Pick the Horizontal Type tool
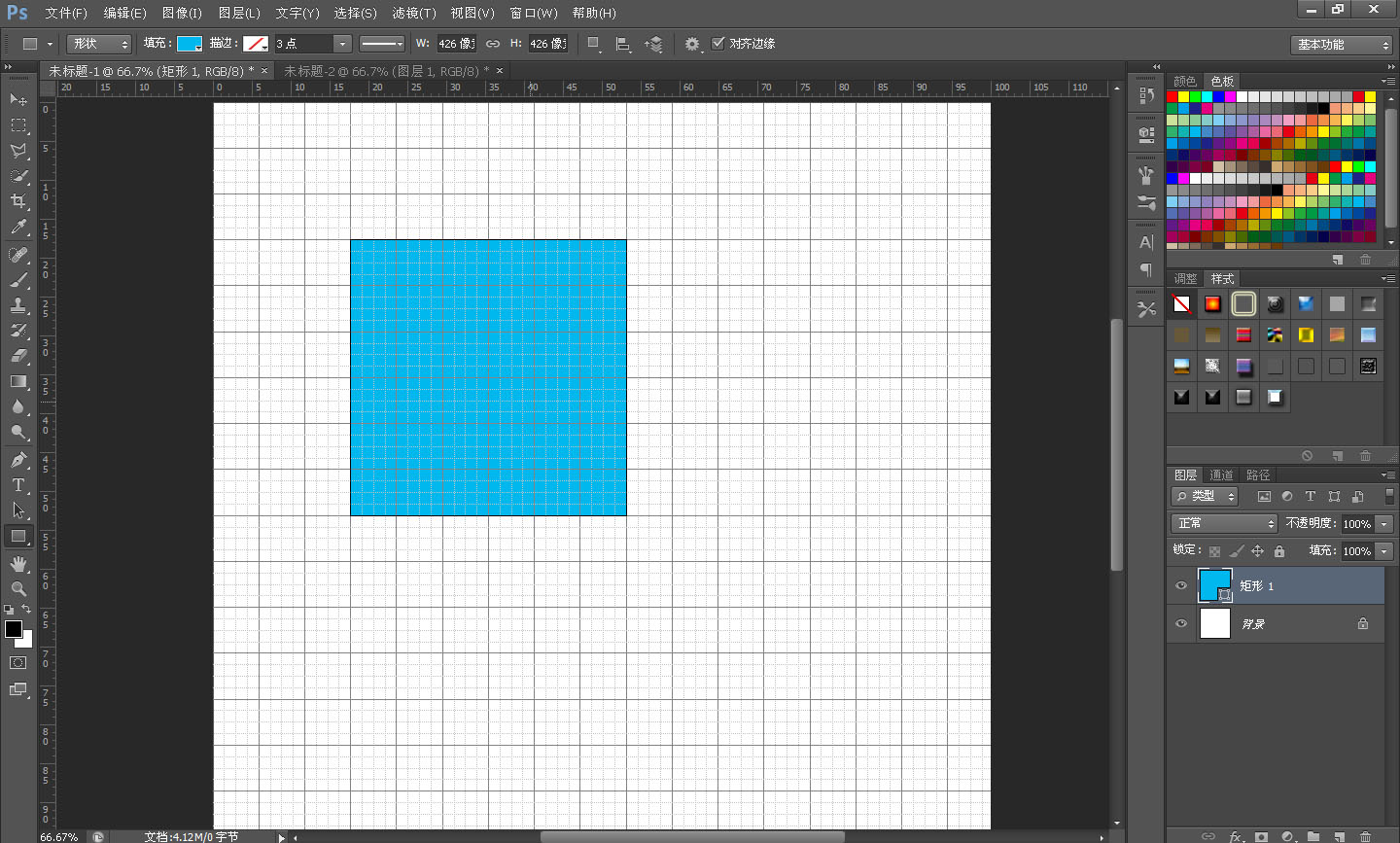The width and height of the screenshot is (1400, 843). coord(18,485)
